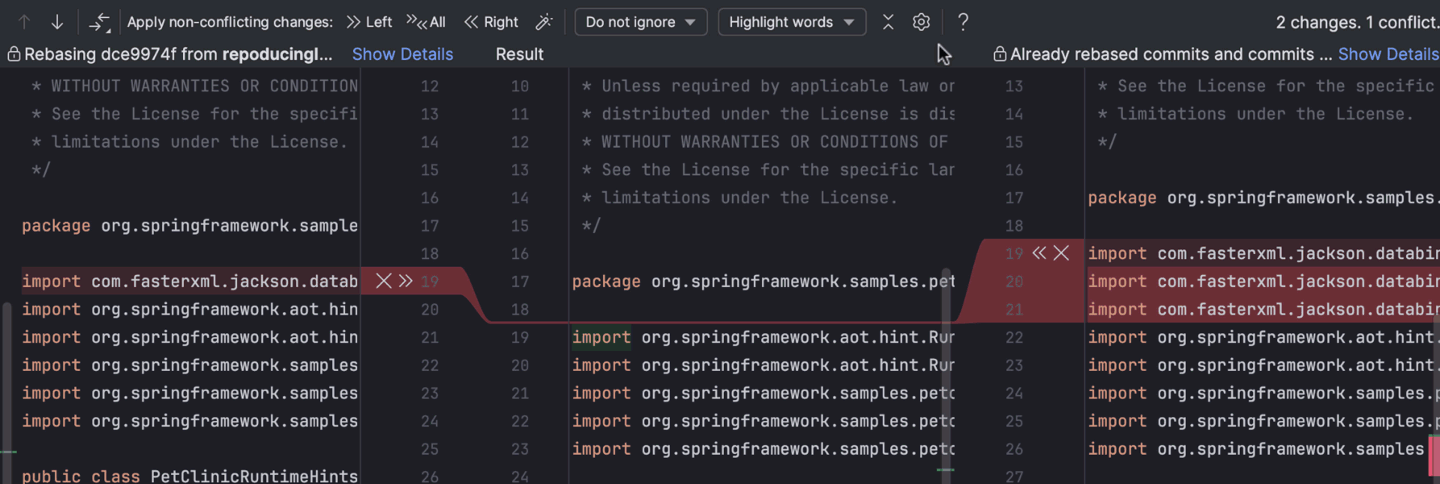Screen dimensions: 1440x484
Task: Click samples.petc import on Result line 23
Action: point(763,449)
